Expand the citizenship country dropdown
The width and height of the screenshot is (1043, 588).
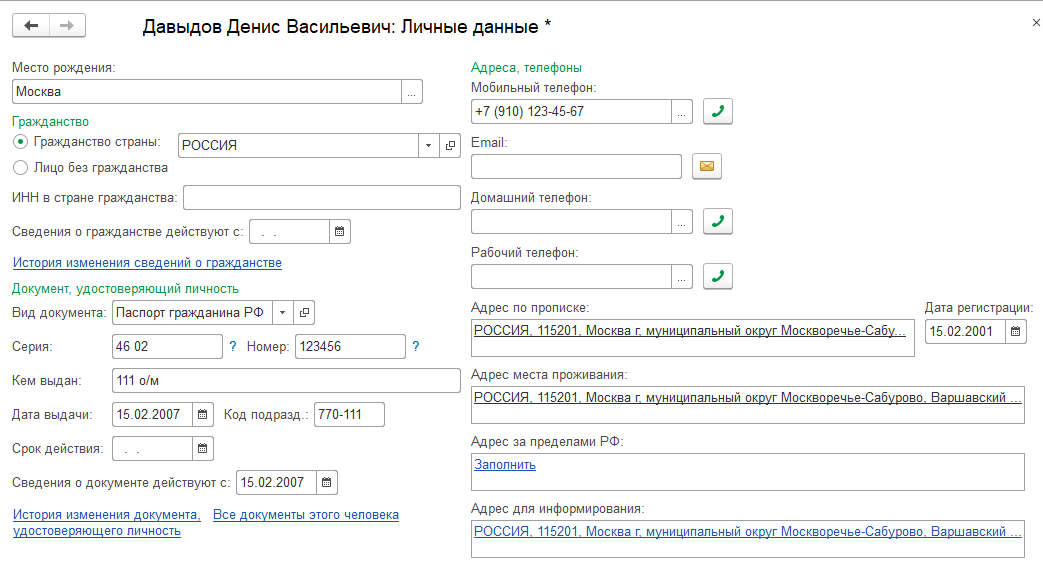428,145
